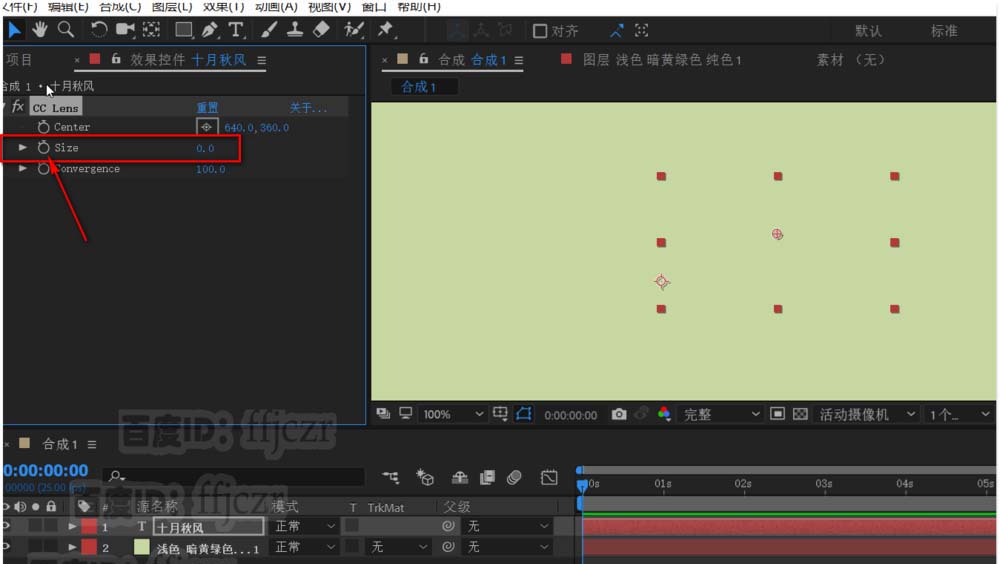This screenshot has width=1000, height=564.
Task: Toggle transparency grid in viewer
Action: (x=800, y=414)
